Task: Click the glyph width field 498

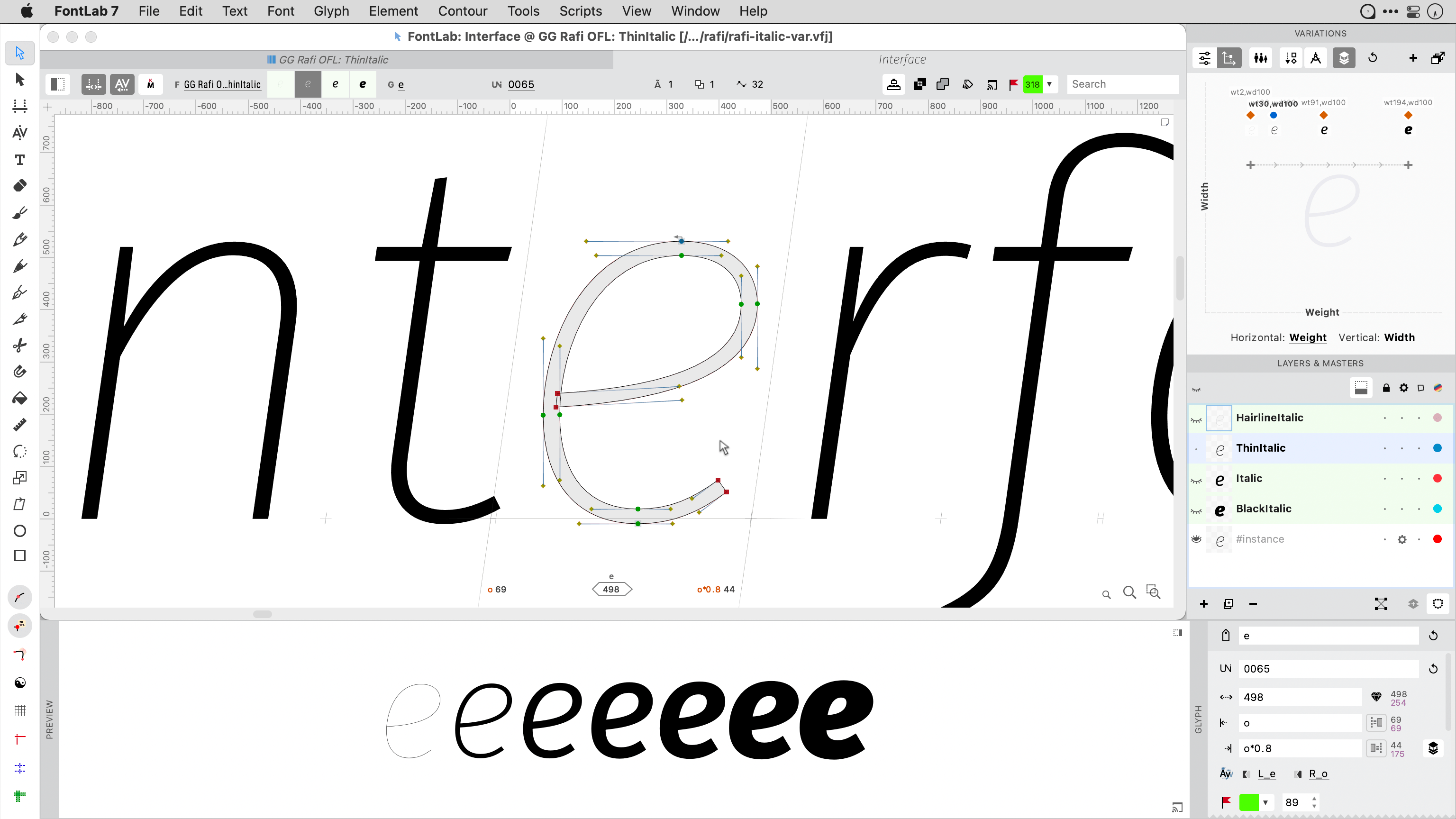Action: (1300, 698)
